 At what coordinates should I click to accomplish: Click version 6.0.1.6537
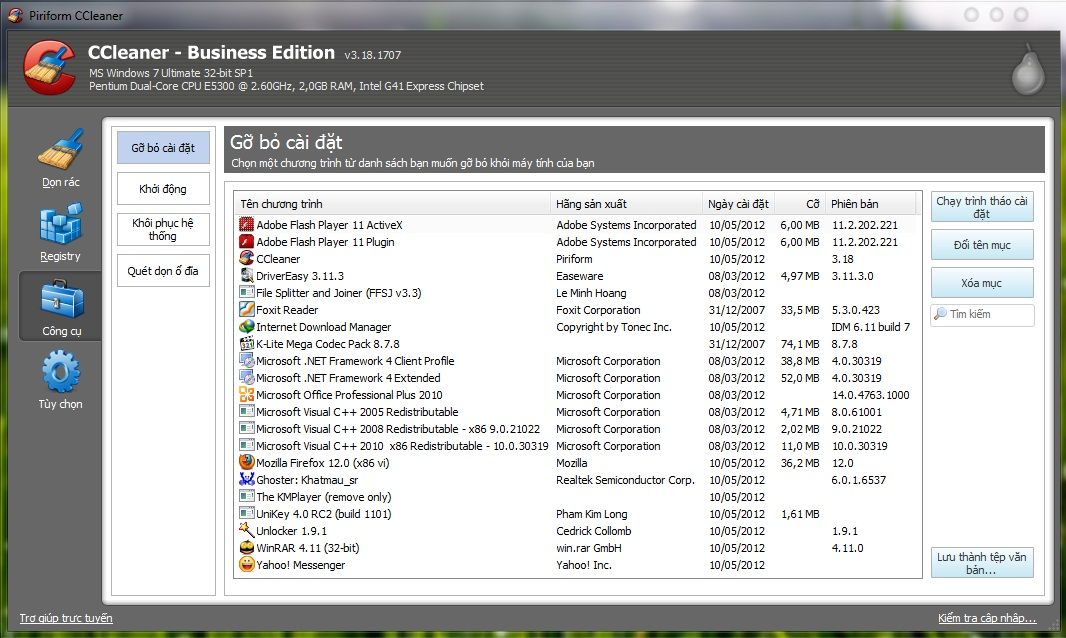coord(859,480)
